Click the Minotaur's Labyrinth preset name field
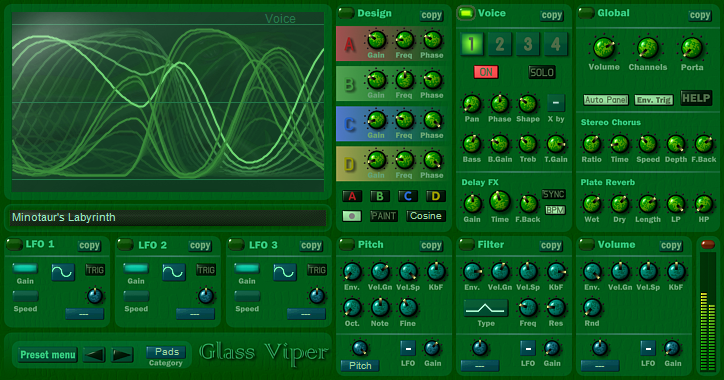The image size is (724, 380). 168,217
